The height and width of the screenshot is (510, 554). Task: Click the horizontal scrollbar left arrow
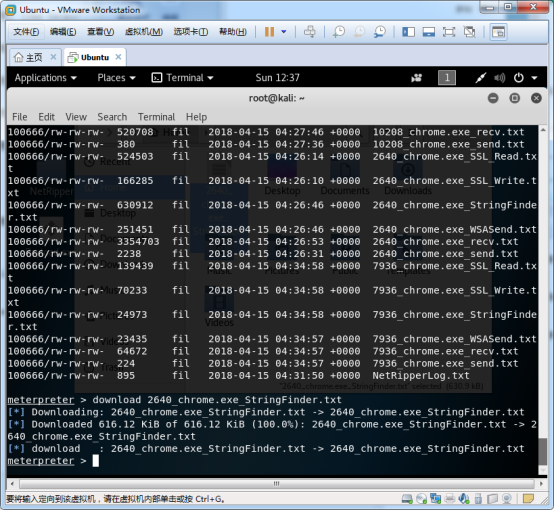click(x=12, y=483)
